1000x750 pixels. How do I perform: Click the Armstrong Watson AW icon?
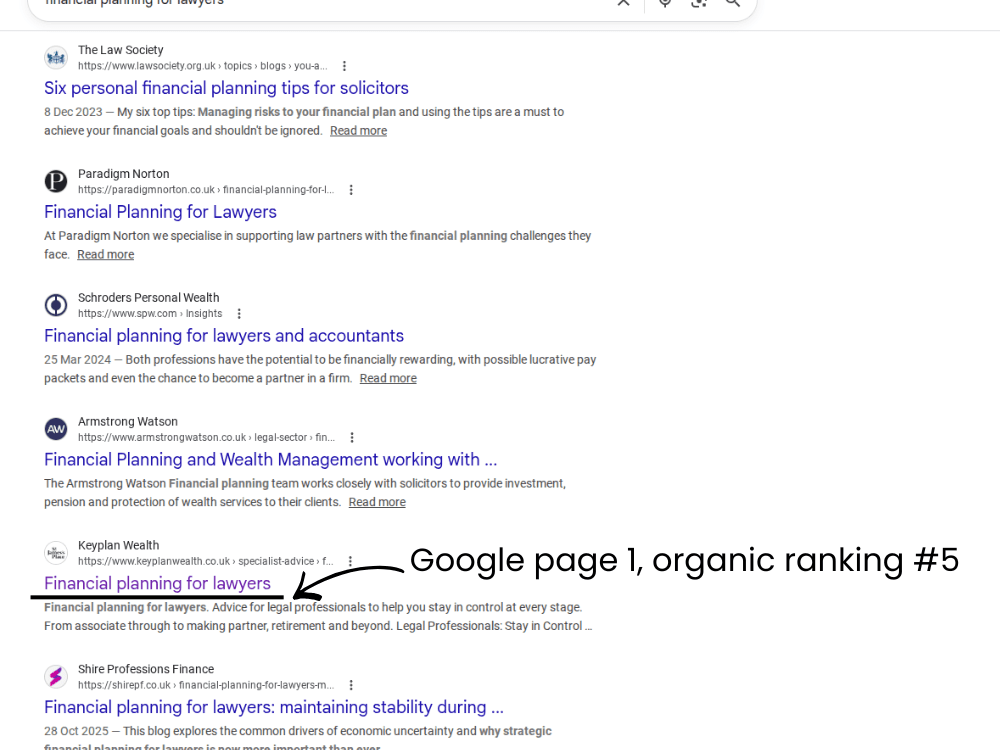click(x=56, y=429)
